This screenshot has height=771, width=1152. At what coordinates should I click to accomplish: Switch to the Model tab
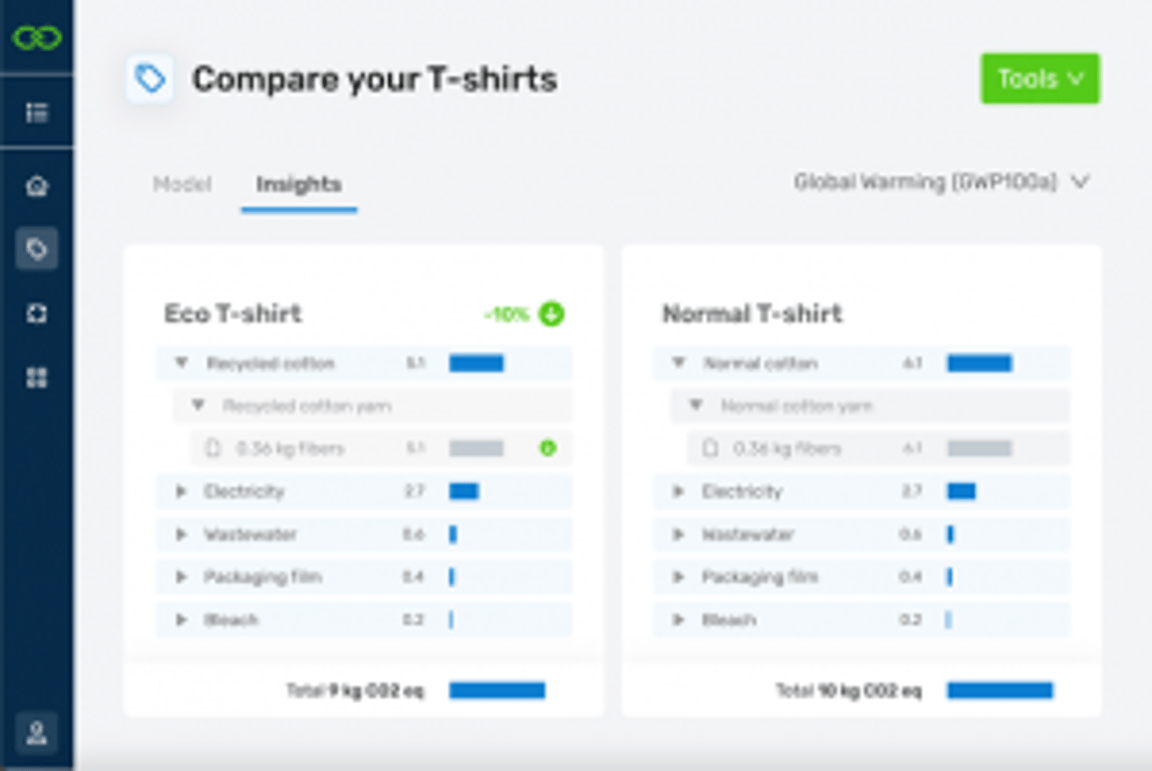(183, 184)
